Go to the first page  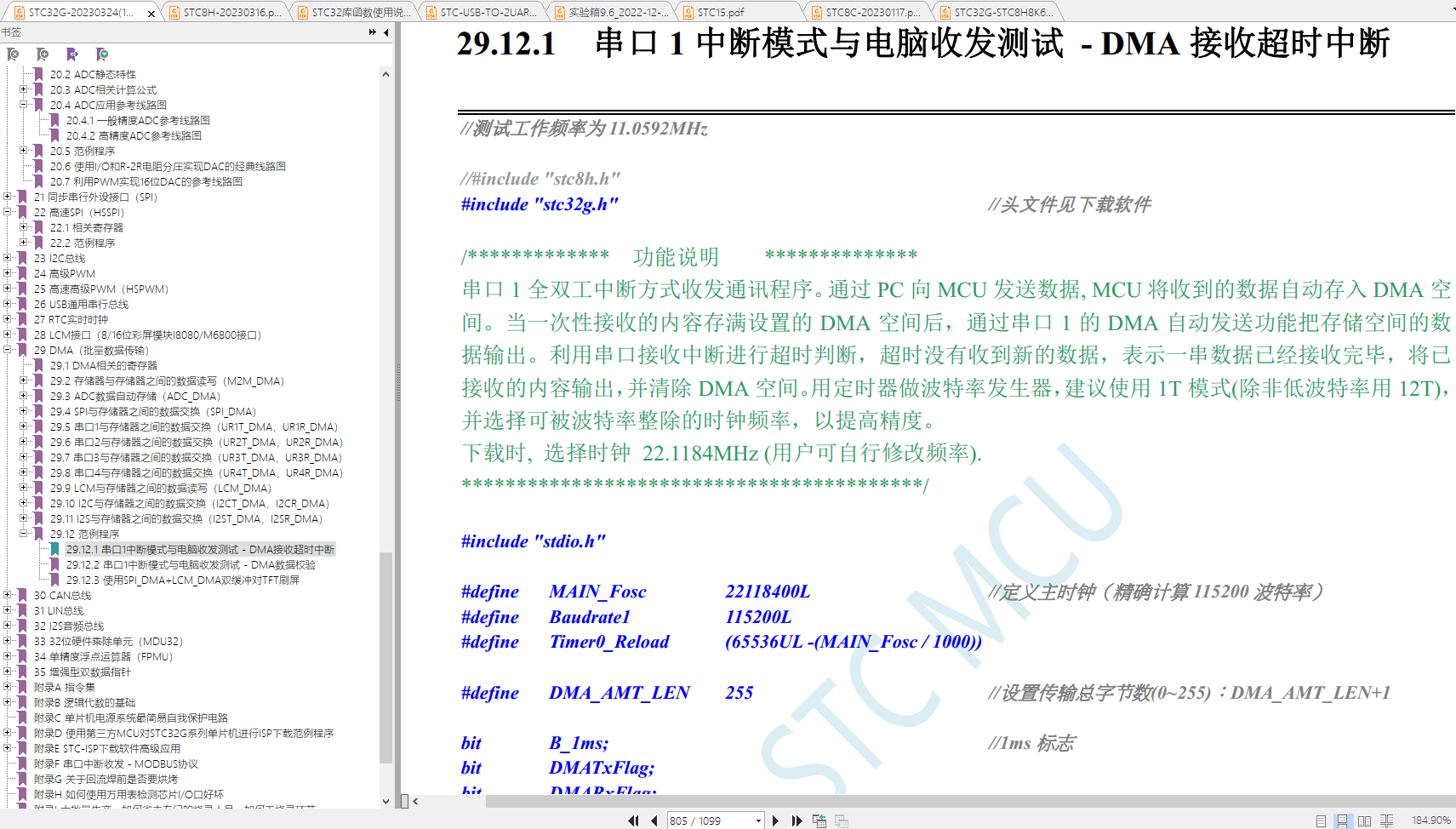(633, 820)
